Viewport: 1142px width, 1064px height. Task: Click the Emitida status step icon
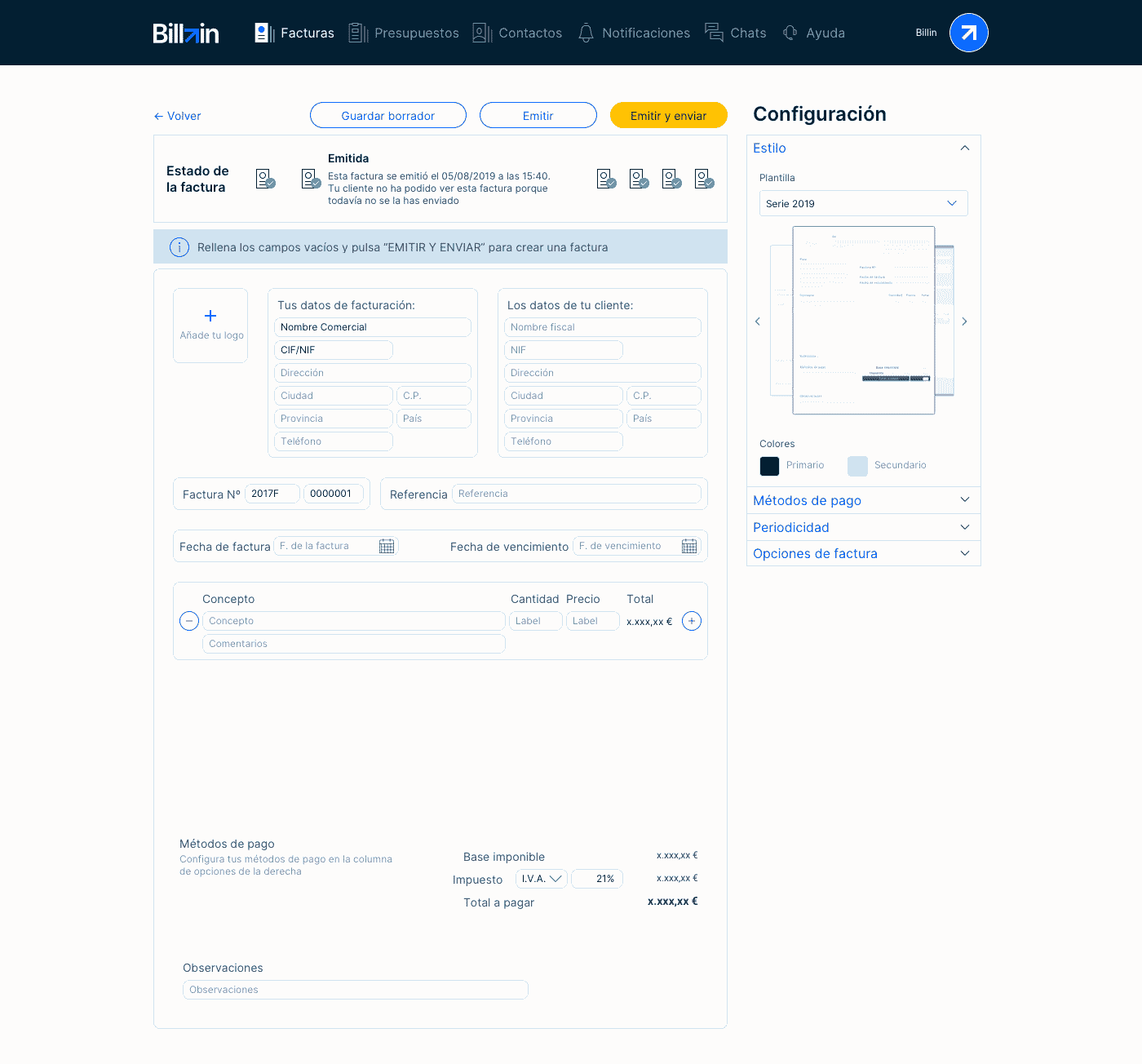coord(312,179)
